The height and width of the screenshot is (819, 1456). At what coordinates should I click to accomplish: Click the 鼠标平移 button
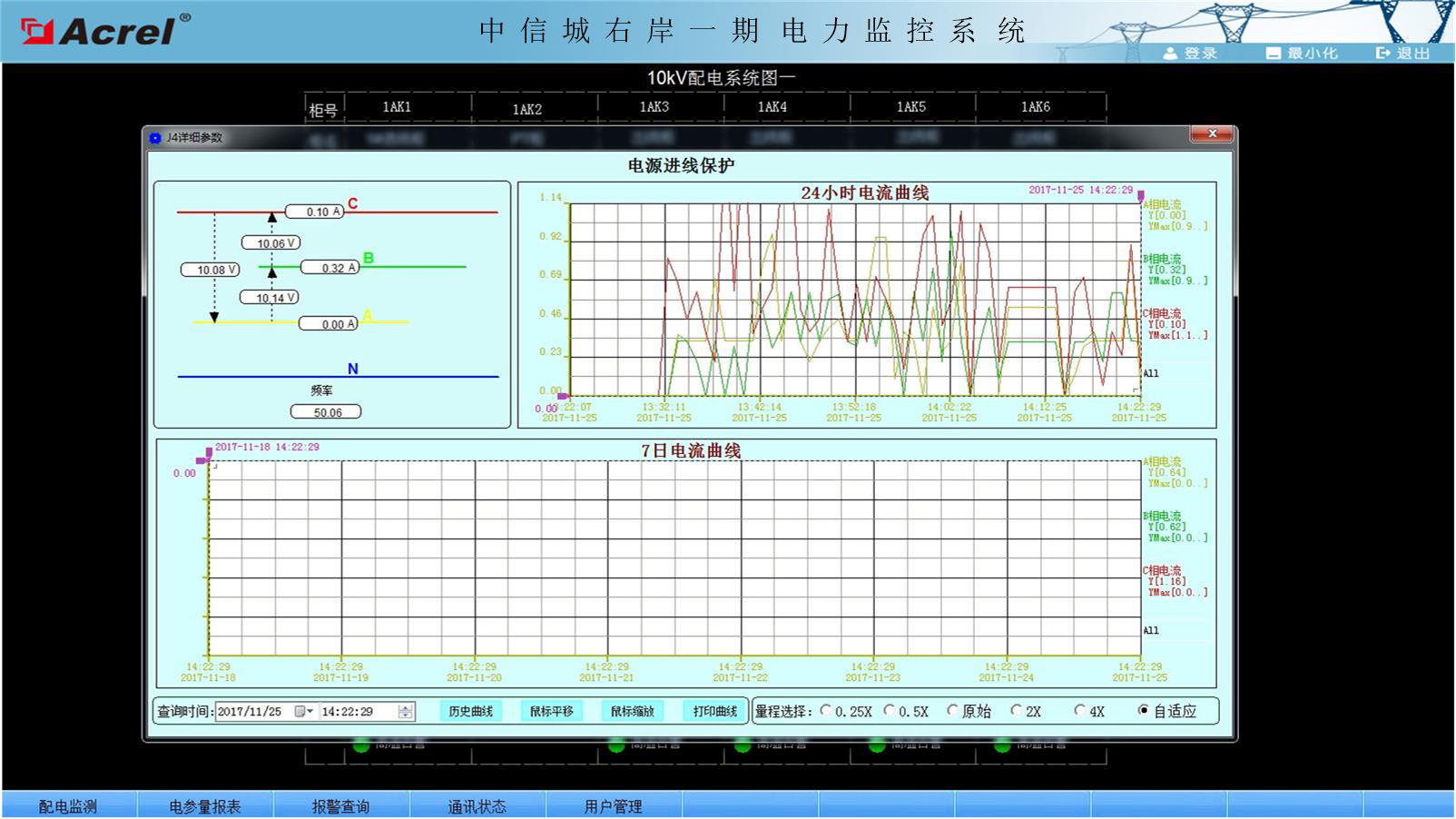coord(552,711)
